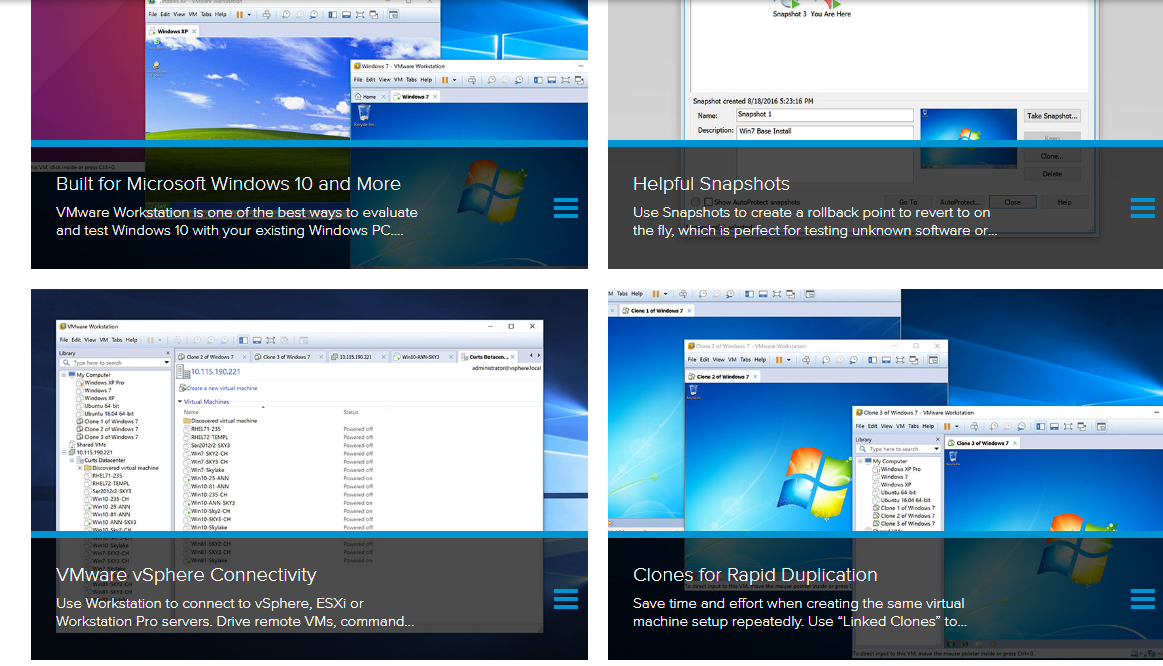1163x666 pixels.
Task: Click 'Win10-25-ANN' row in virtual machines list
Action: coord(210,478)
